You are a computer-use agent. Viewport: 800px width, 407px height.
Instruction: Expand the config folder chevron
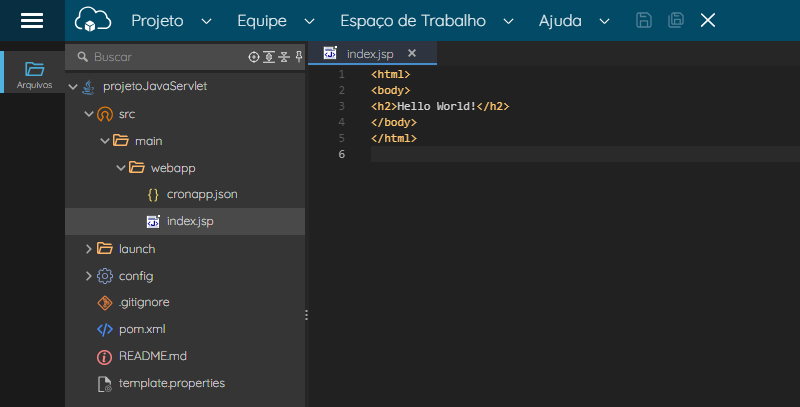click(x=89, y=276)
